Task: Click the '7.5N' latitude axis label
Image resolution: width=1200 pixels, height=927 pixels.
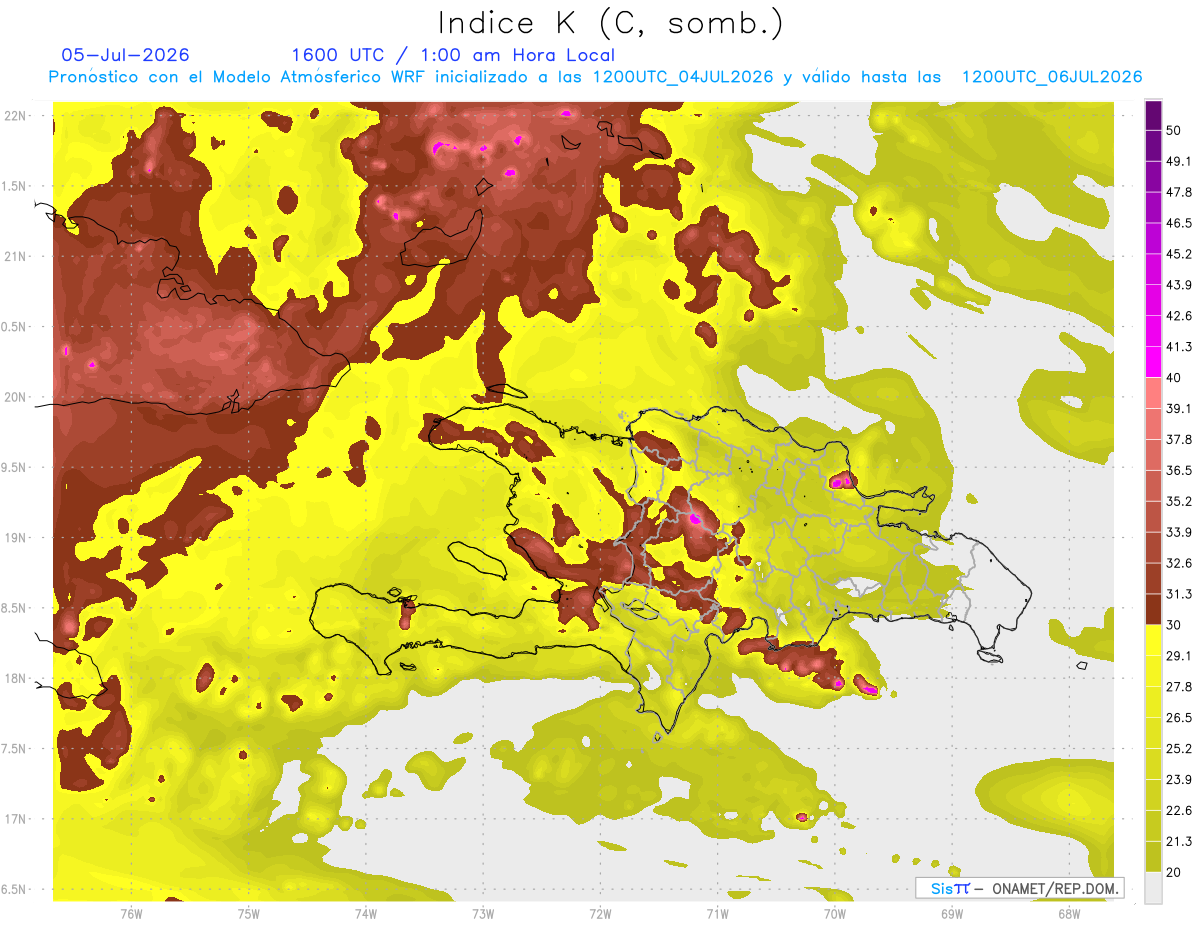Action: pyautogui.click(x=15, y=749)
